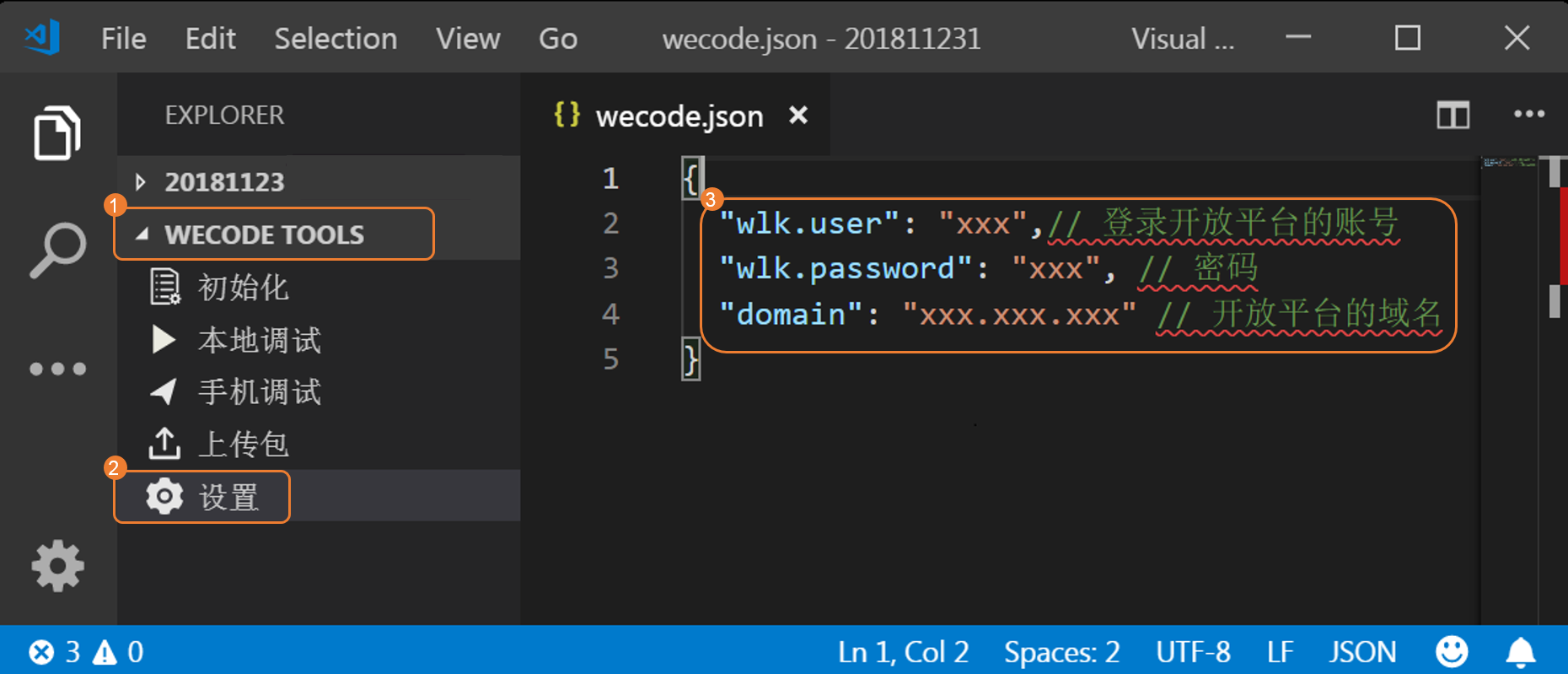Start 本地调试 local debugging
The height and width of the screenshot is (674, 1568).
(319, 339)
